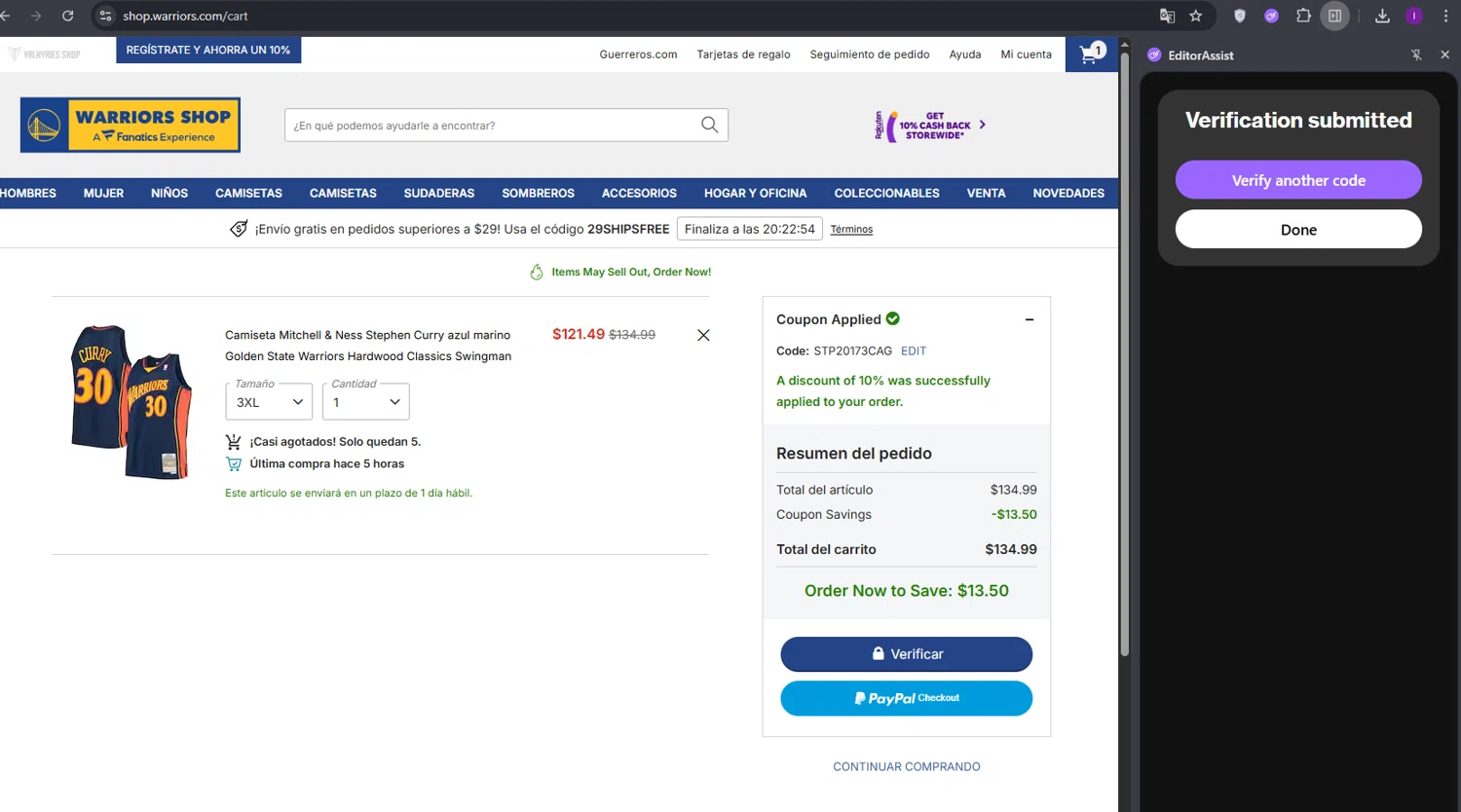Open the extensions puzzle icon

(x=1303, y=16)
